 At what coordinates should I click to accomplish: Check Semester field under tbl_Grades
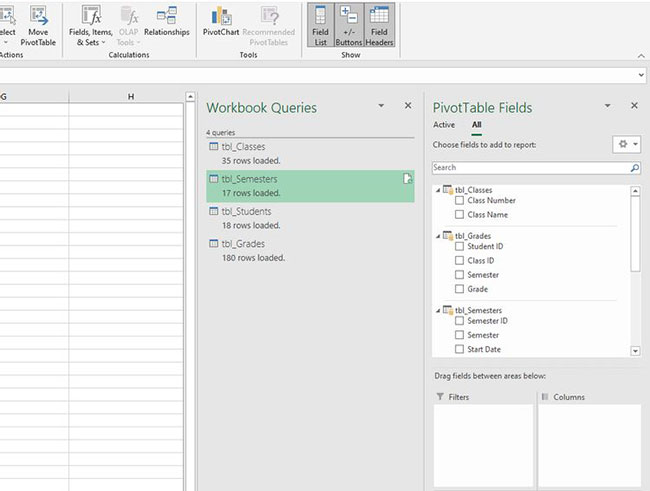459,275
